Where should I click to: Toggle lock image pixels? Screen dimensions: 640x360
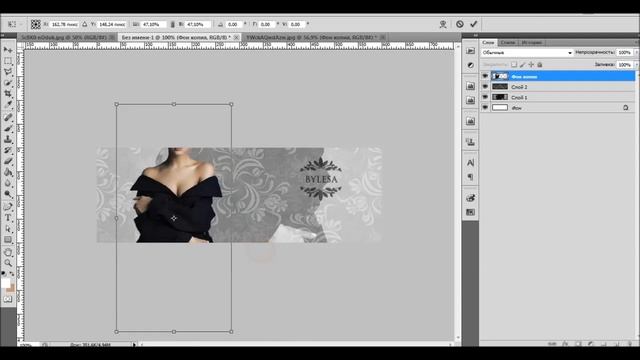click(522, 64)
